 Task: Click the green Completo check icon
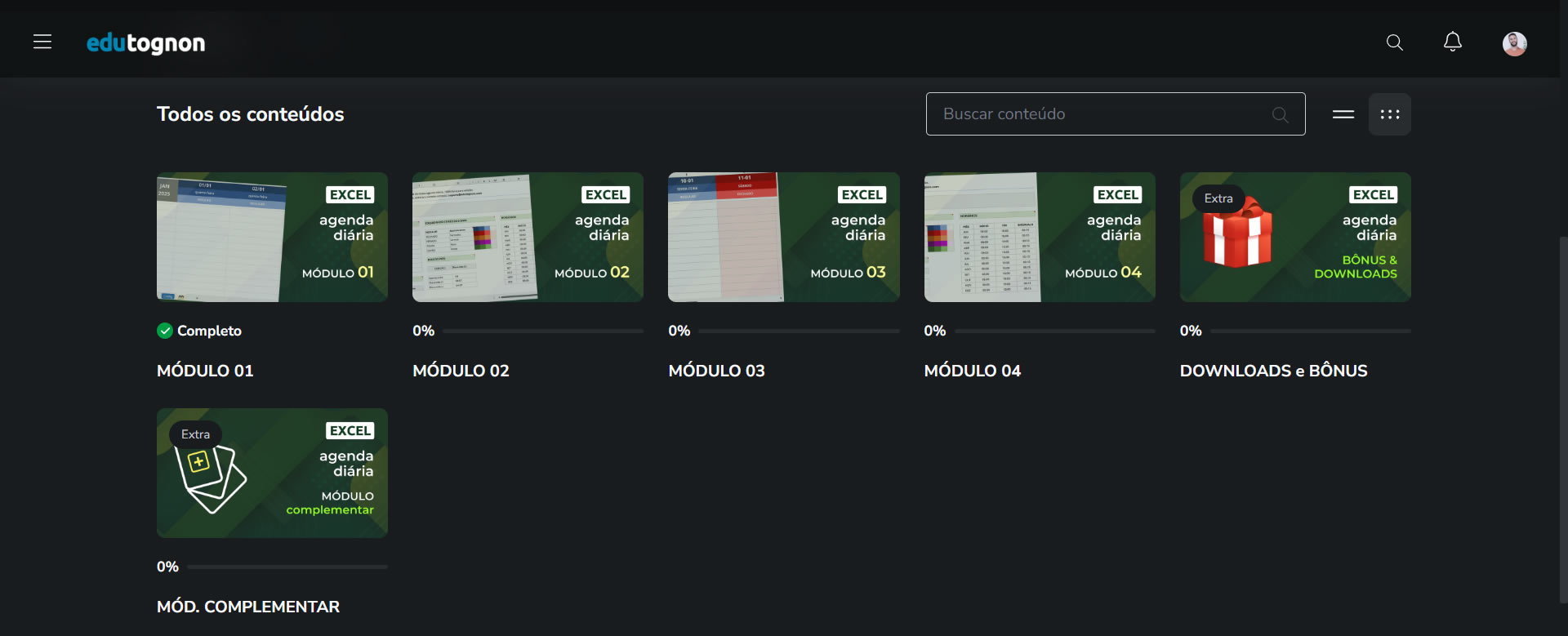165,331
